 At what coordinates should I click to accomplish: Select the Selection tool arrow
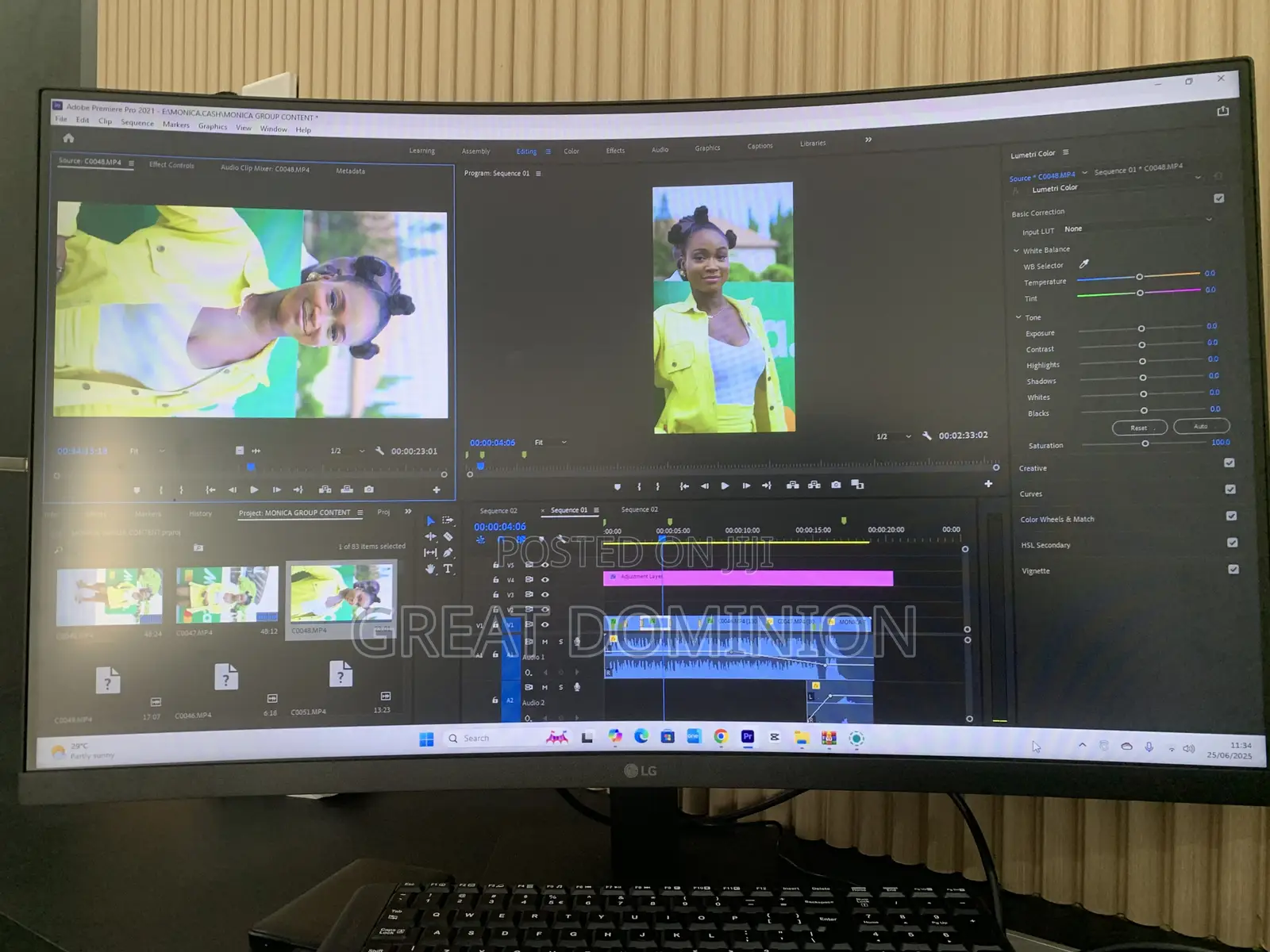430,521
